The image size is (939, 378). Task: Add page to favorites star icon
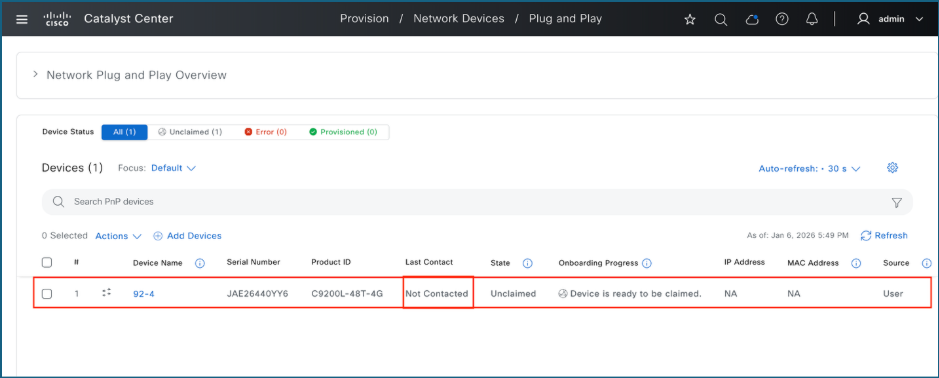tap(690, 19)
